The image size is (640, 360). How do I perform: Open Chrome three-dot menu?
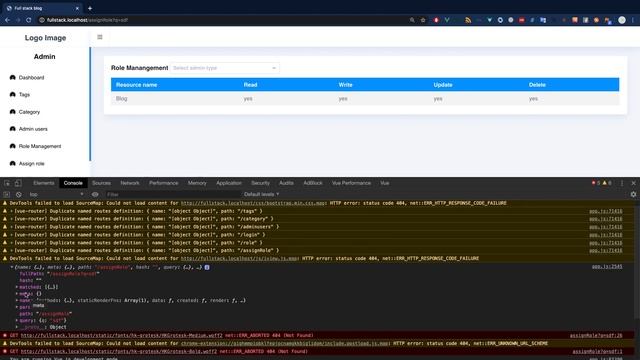click(x=633, y=20)
